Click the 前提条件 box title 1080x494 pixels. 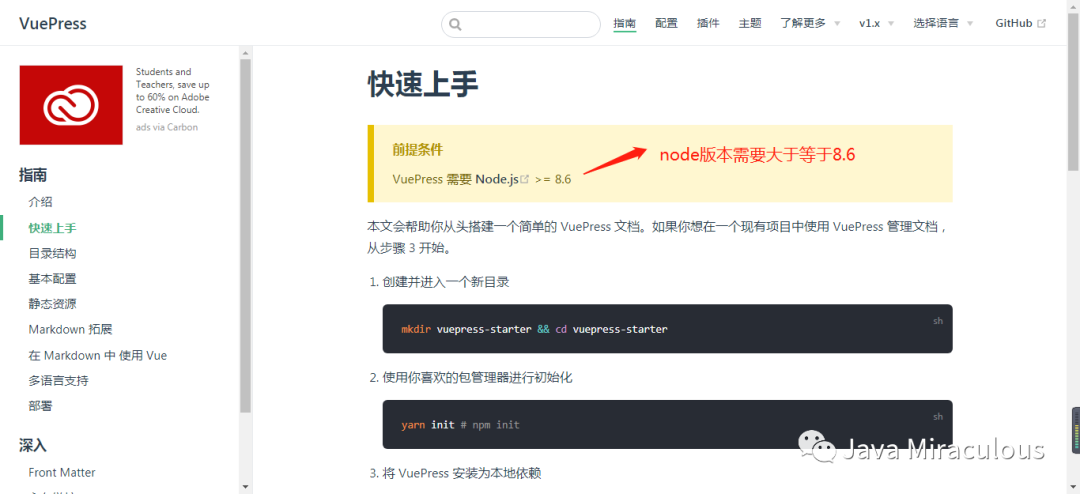click(418, 150)
